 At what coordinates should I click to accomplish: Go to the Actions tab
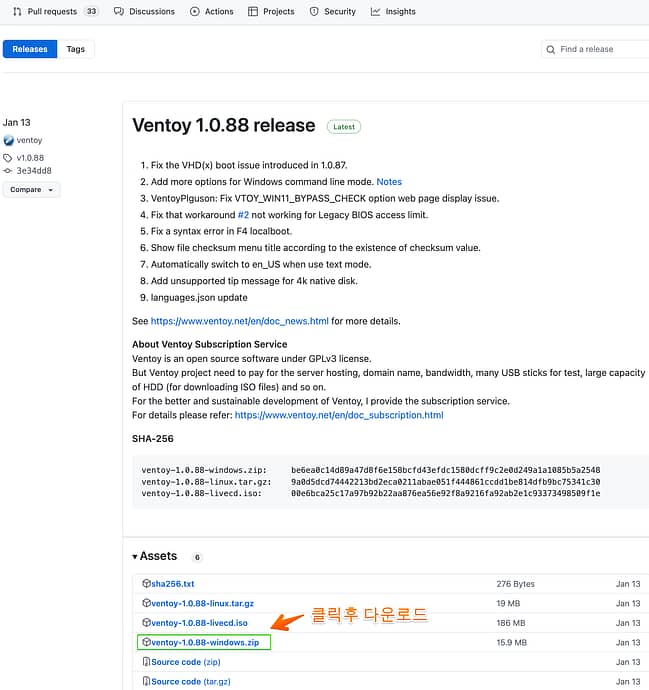click(211, 11)
